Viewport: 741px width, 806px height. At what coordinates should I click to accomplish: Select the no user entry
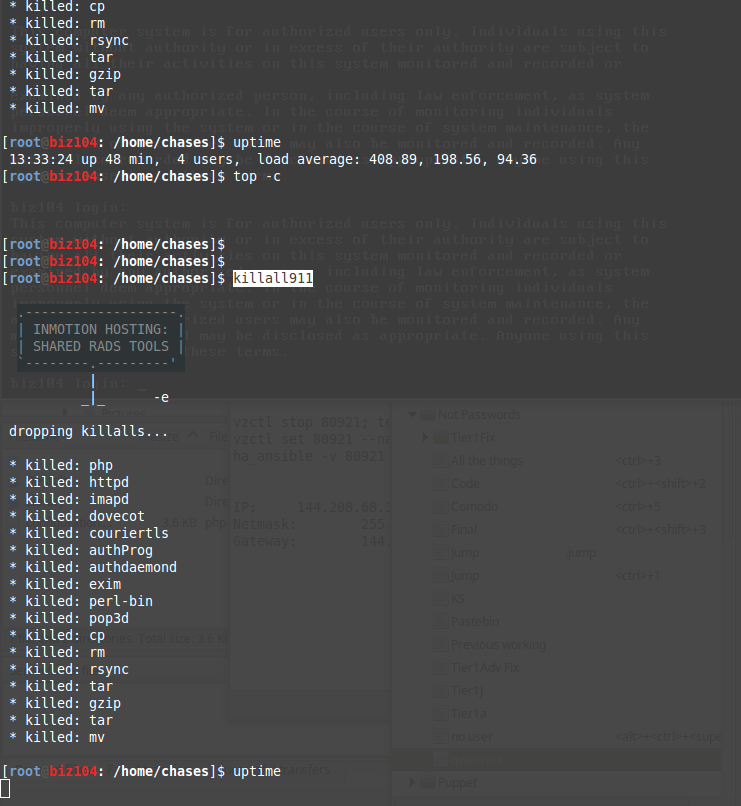[x=471, y=737]
